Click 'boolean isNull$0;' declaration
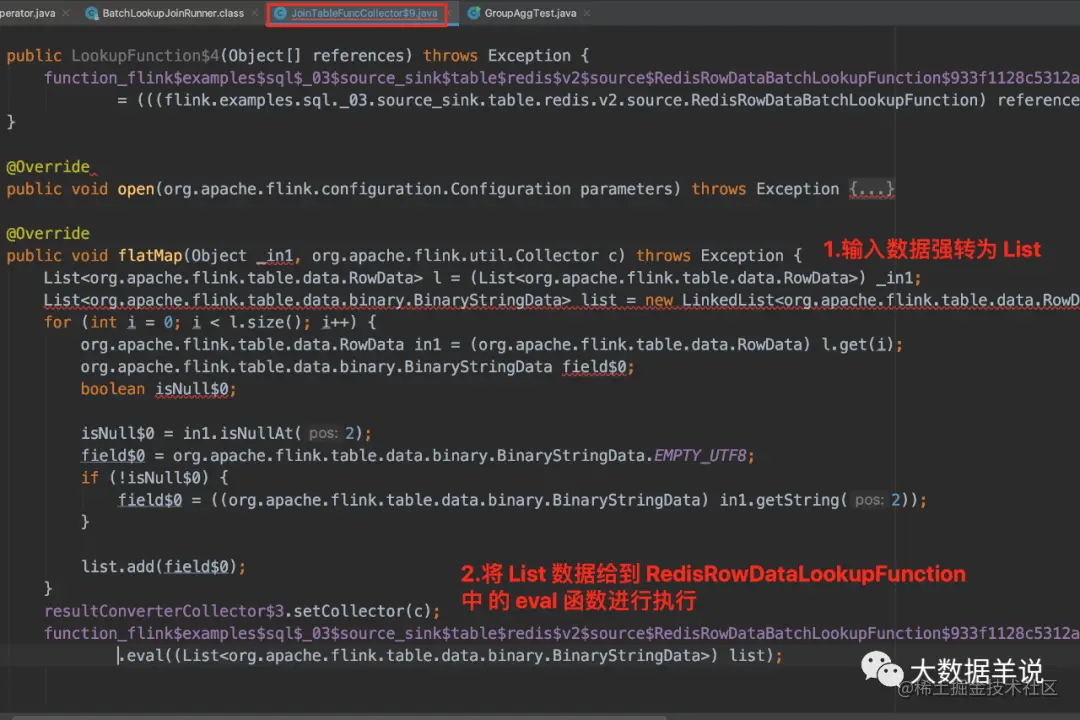 pyautogui.click(x=158, y=389)
